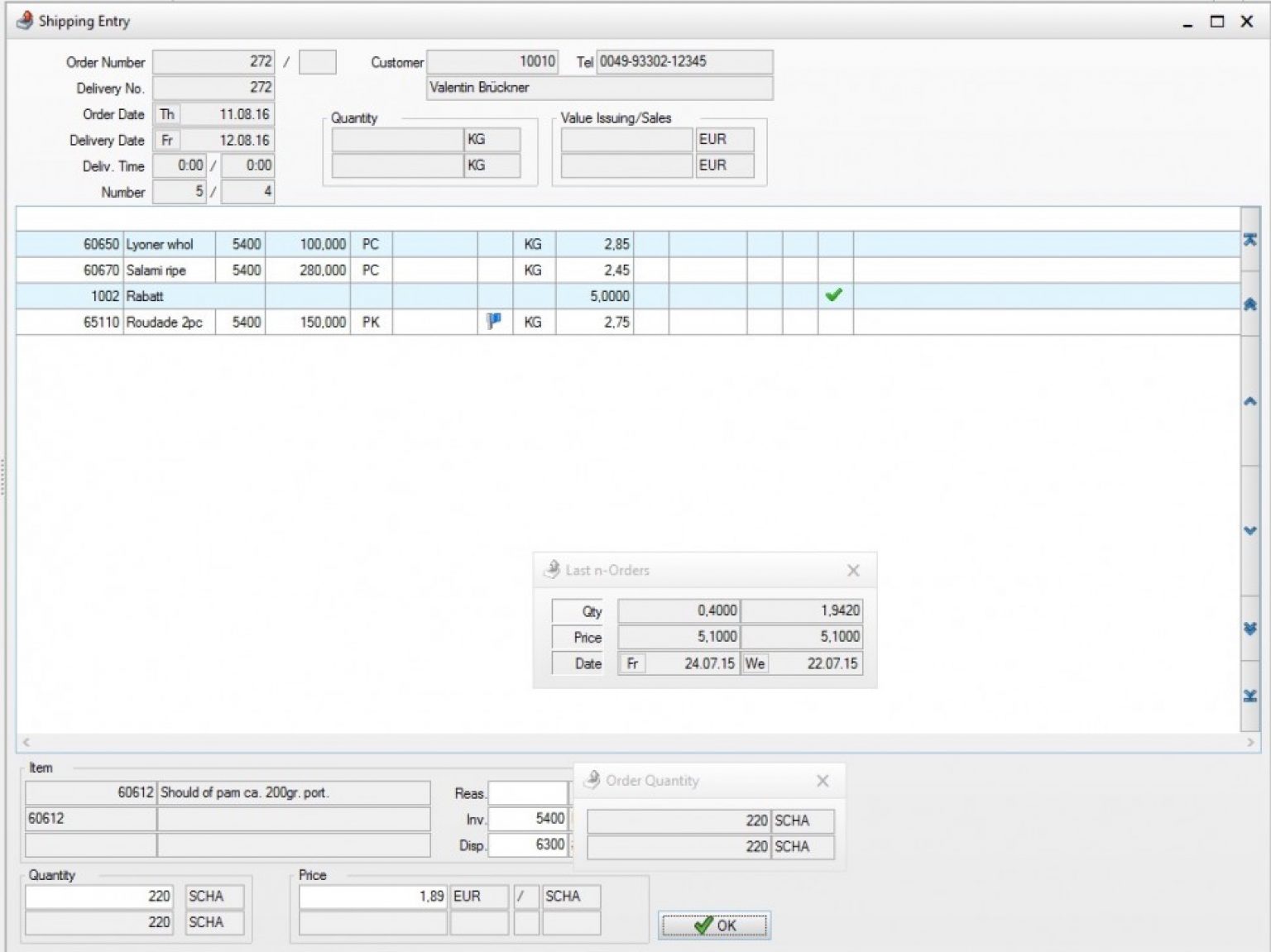This screenshot has width=1271, height=952.
Task: Click the Shipping Entry title bar icon
Action: coord(22,21)
